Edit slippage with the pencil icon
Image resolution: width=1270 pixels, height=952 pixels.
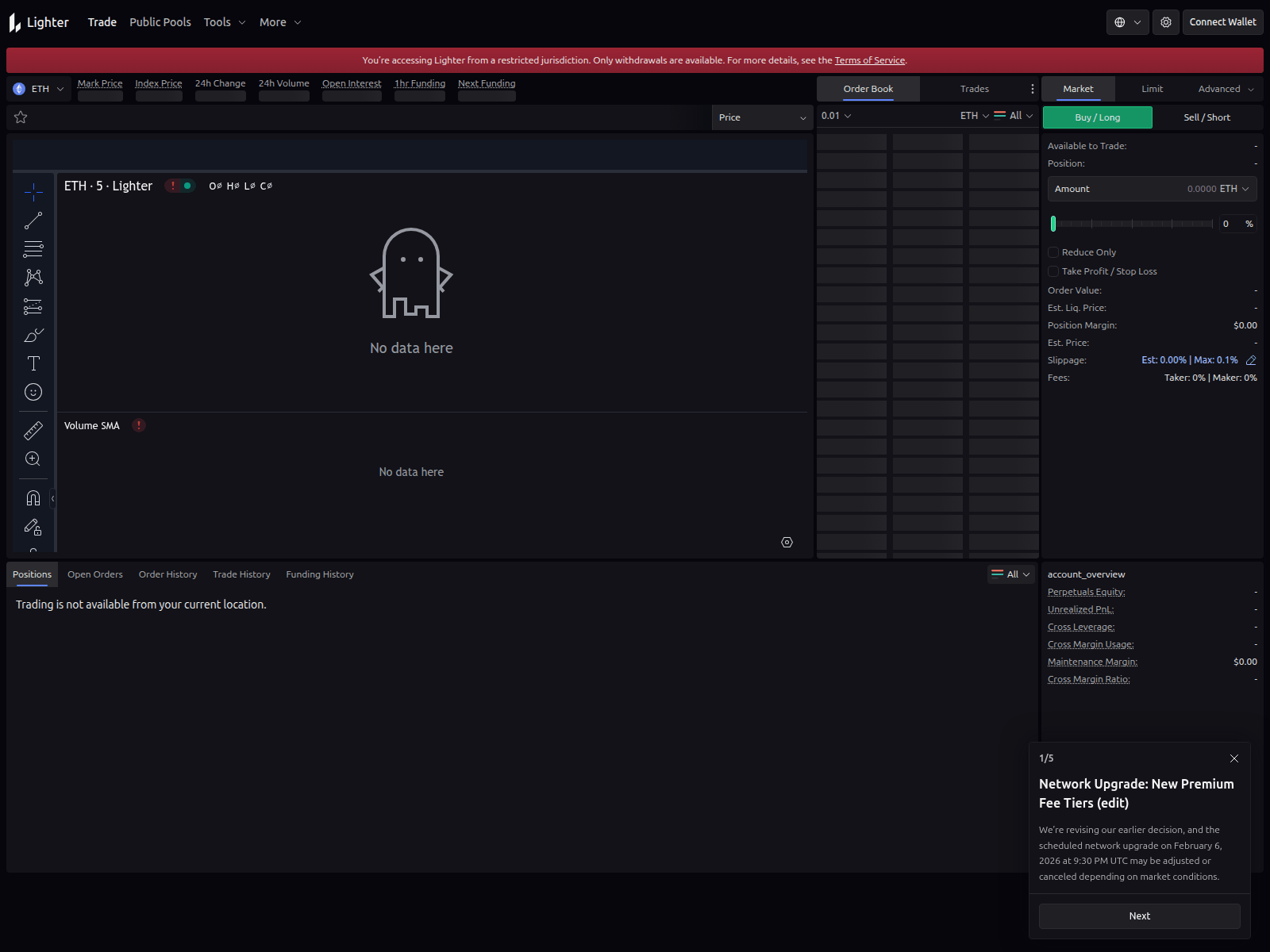click(x=1251, y=360)
